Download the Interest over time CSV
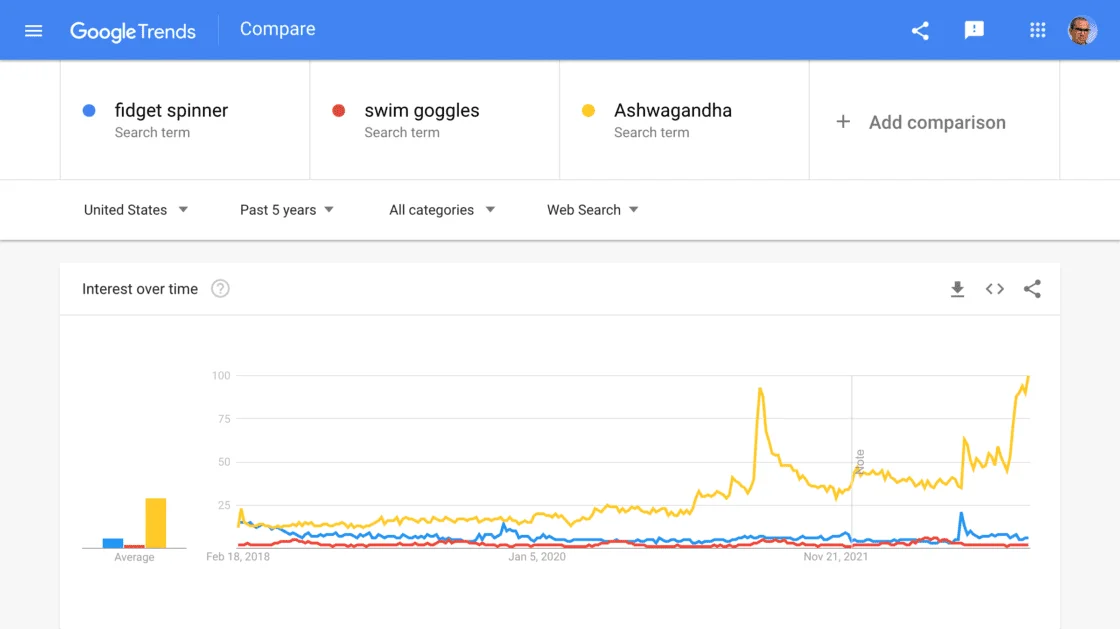This screenshot has width=1120, height=629. click(x=957, y=289)
